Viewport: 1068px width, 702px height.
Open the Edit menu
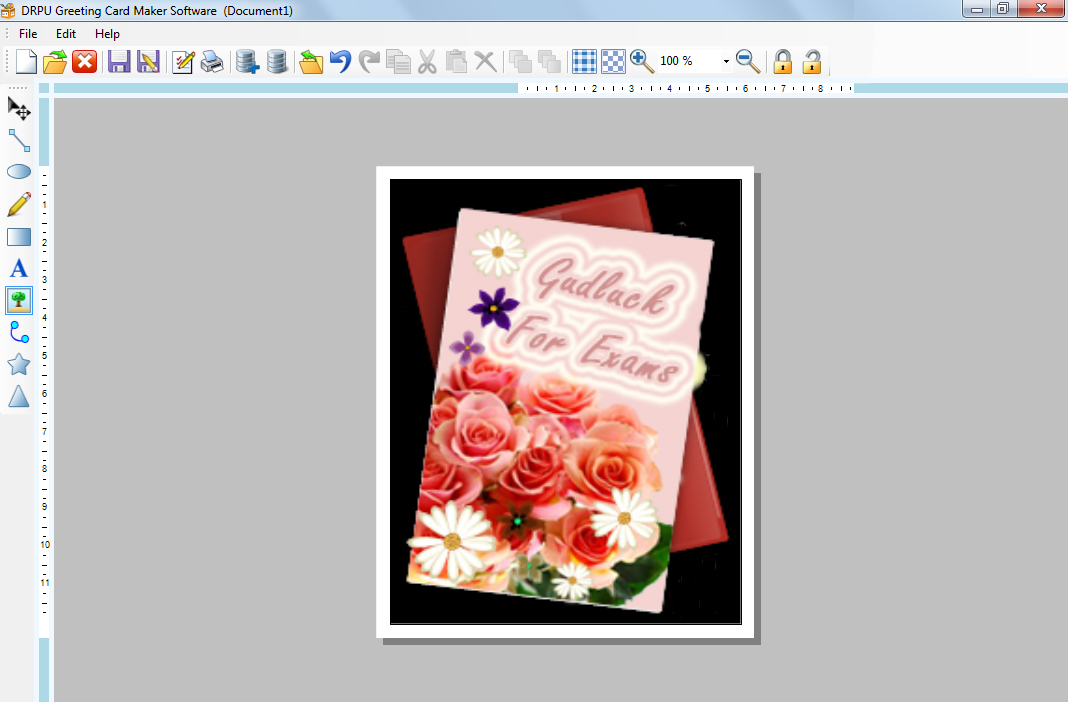(65, 33)
